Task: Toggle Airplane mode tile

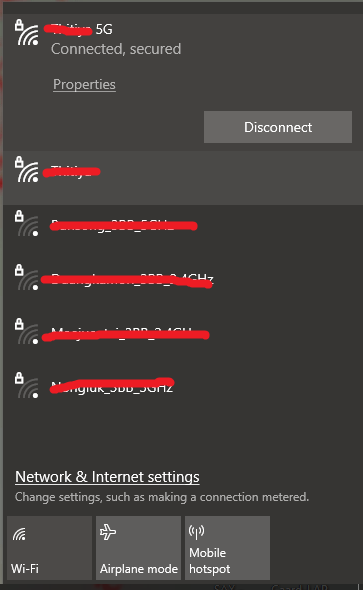Action: pos(138,548)
